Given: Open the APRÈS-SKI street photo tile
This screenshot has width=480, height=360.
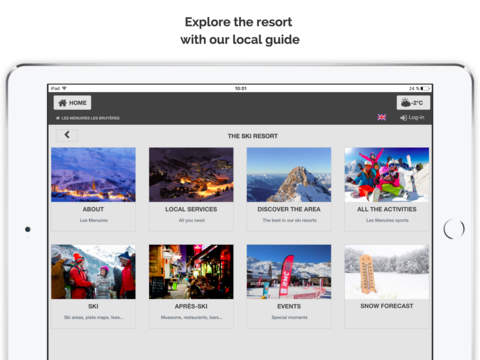Looking at the screenshot, I should click(191, 272).
